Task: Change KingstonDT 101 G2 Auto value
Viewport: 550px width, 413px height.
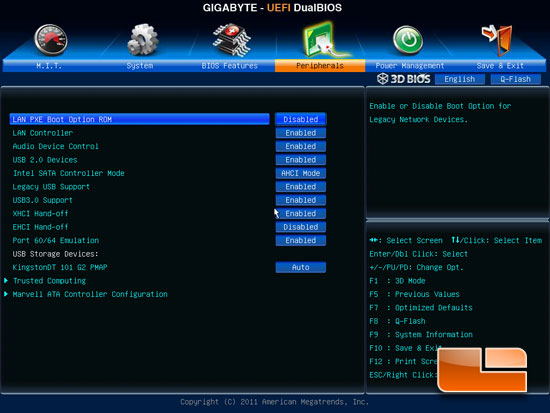Action: pos(301,267)
